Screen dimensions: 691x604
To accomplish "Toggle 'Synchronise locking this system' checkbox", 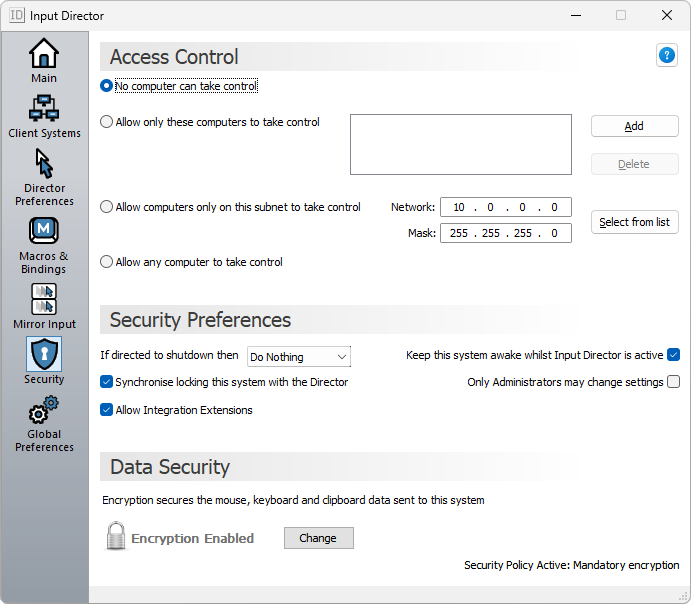I will (107, 382).
